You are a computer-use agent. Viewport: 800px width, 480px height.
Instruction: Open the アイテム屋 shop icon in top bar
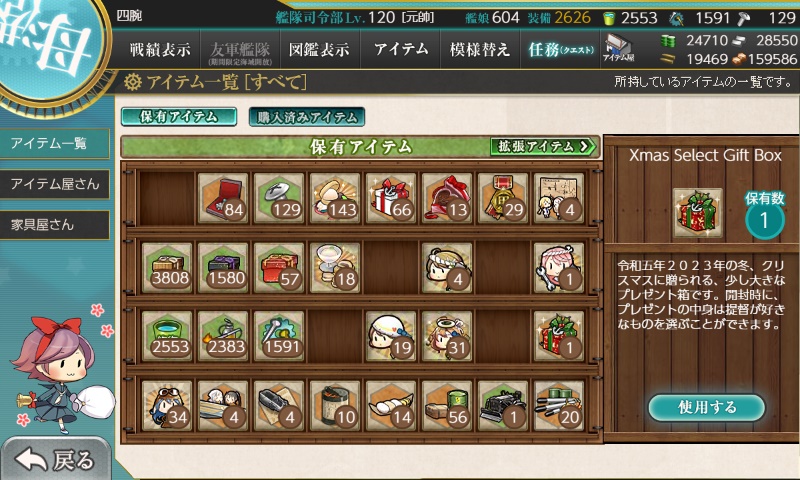(x=618, y=48)
